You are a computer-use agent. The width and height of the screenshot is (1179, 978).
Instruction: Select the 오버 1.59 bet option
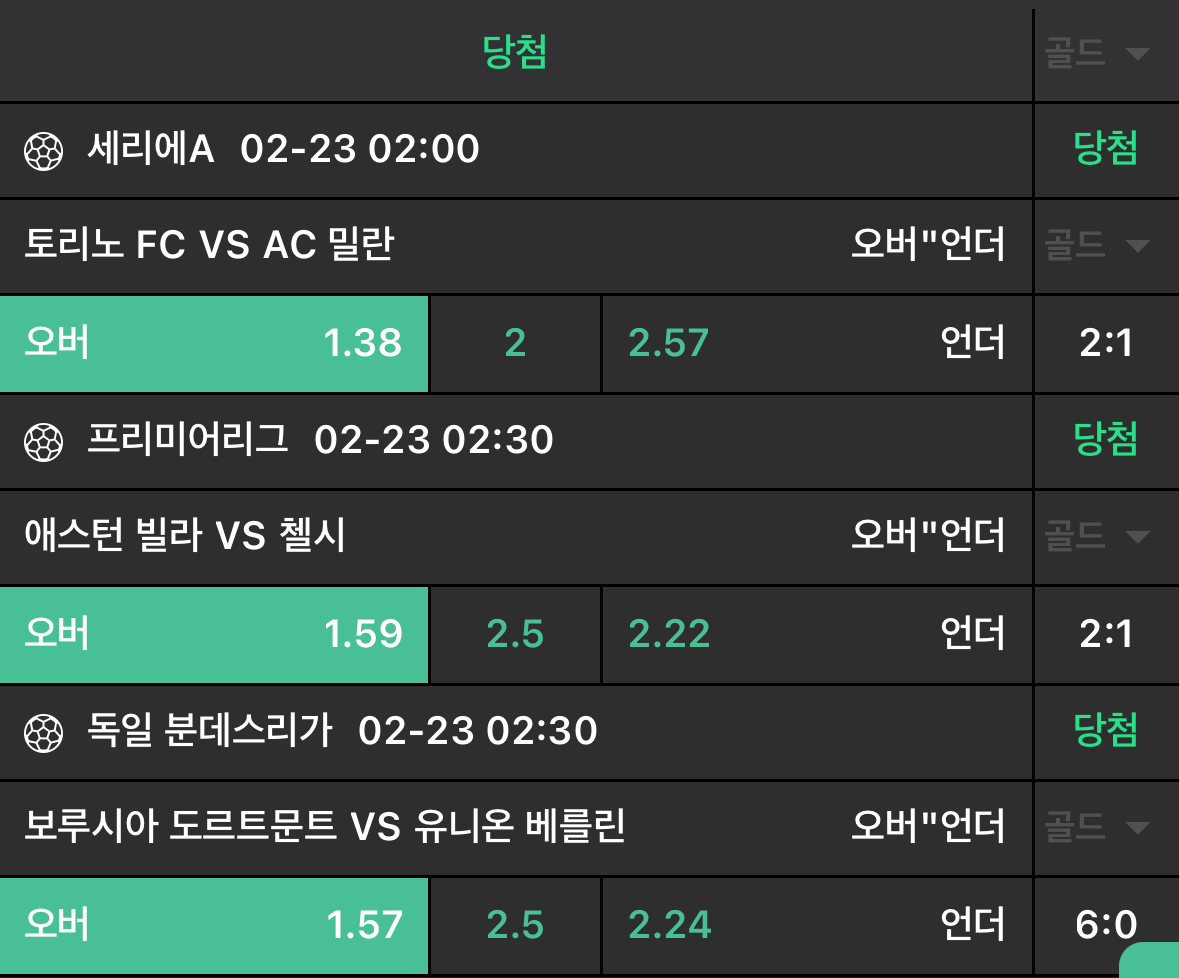coord(214,634)
